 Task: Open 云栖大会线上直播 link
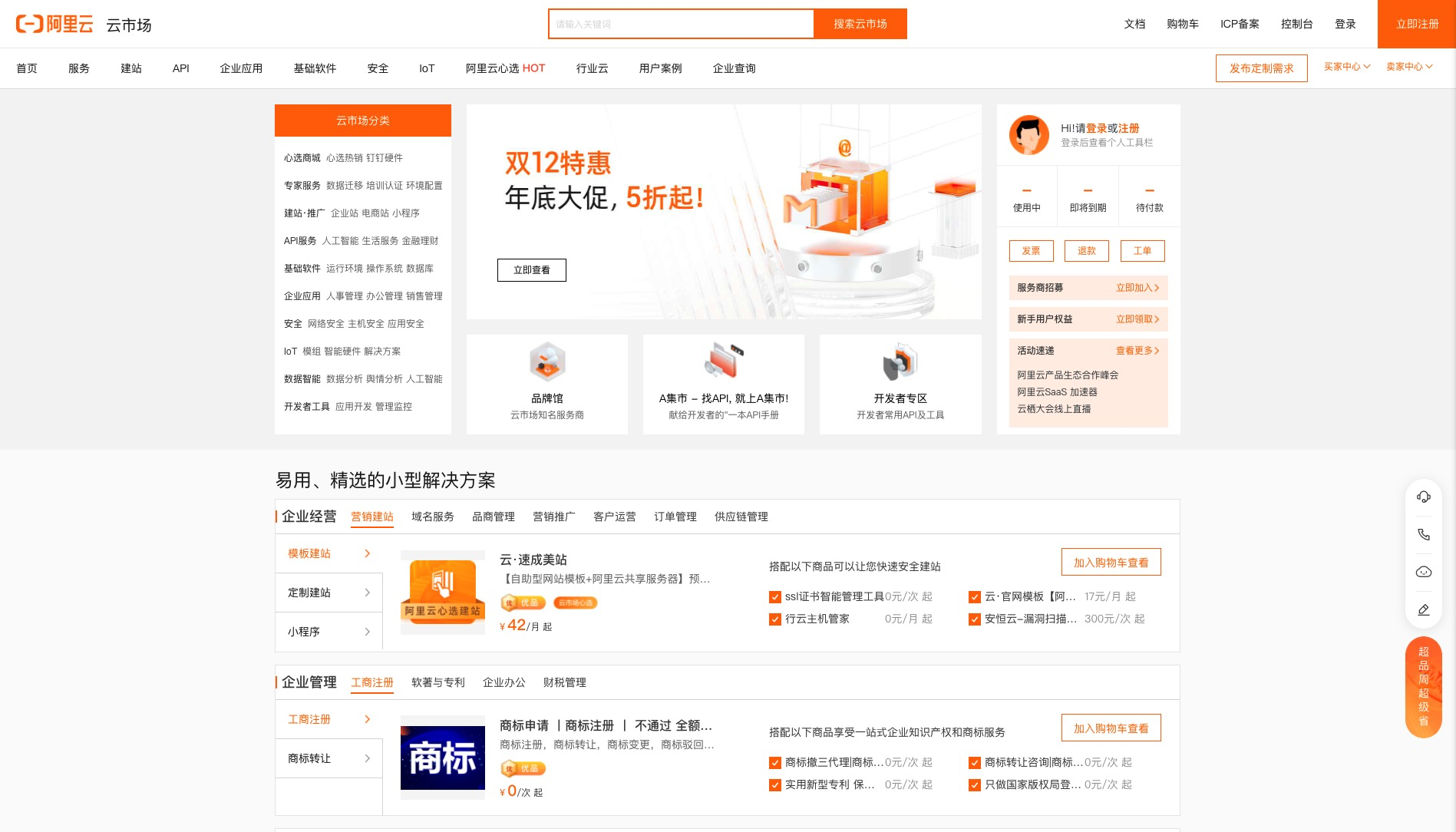click(x=1054, y=409)
